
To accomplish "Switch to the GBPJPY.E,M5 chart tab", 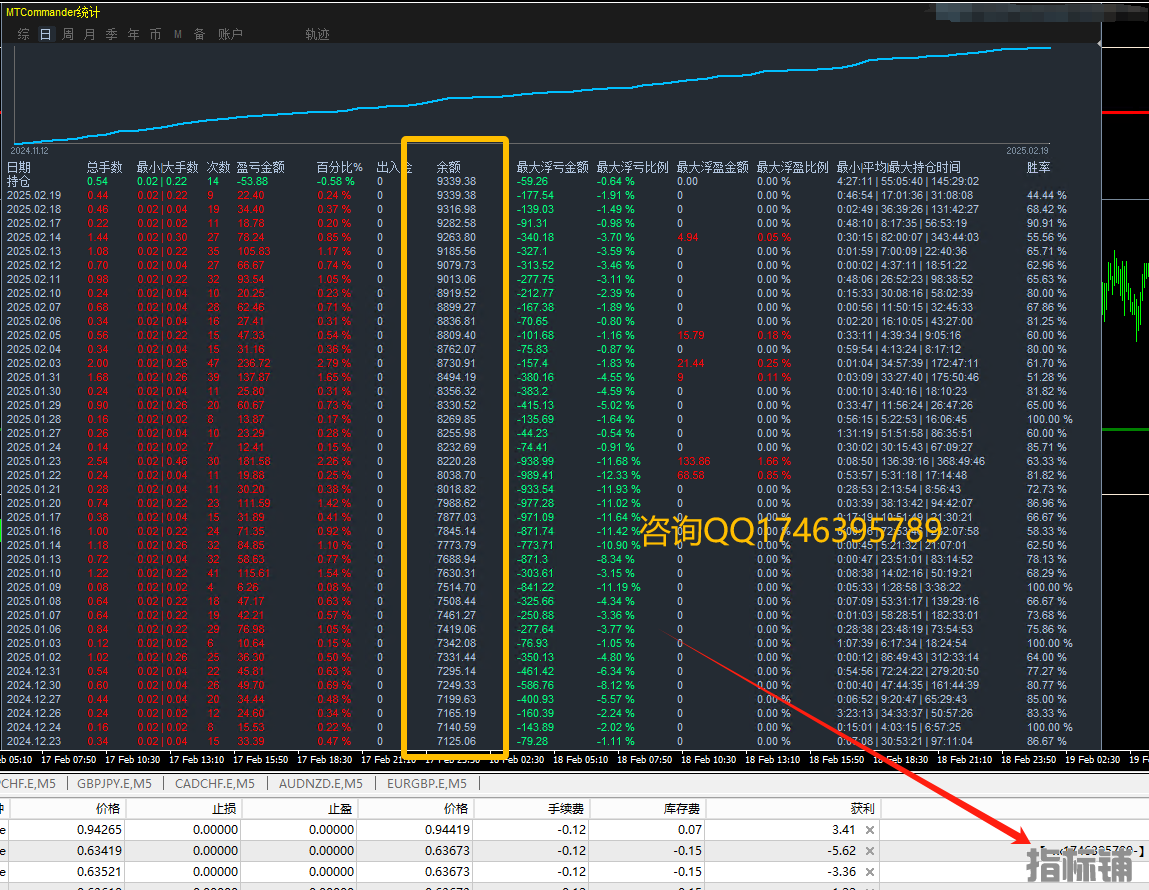I will point(114,784).
